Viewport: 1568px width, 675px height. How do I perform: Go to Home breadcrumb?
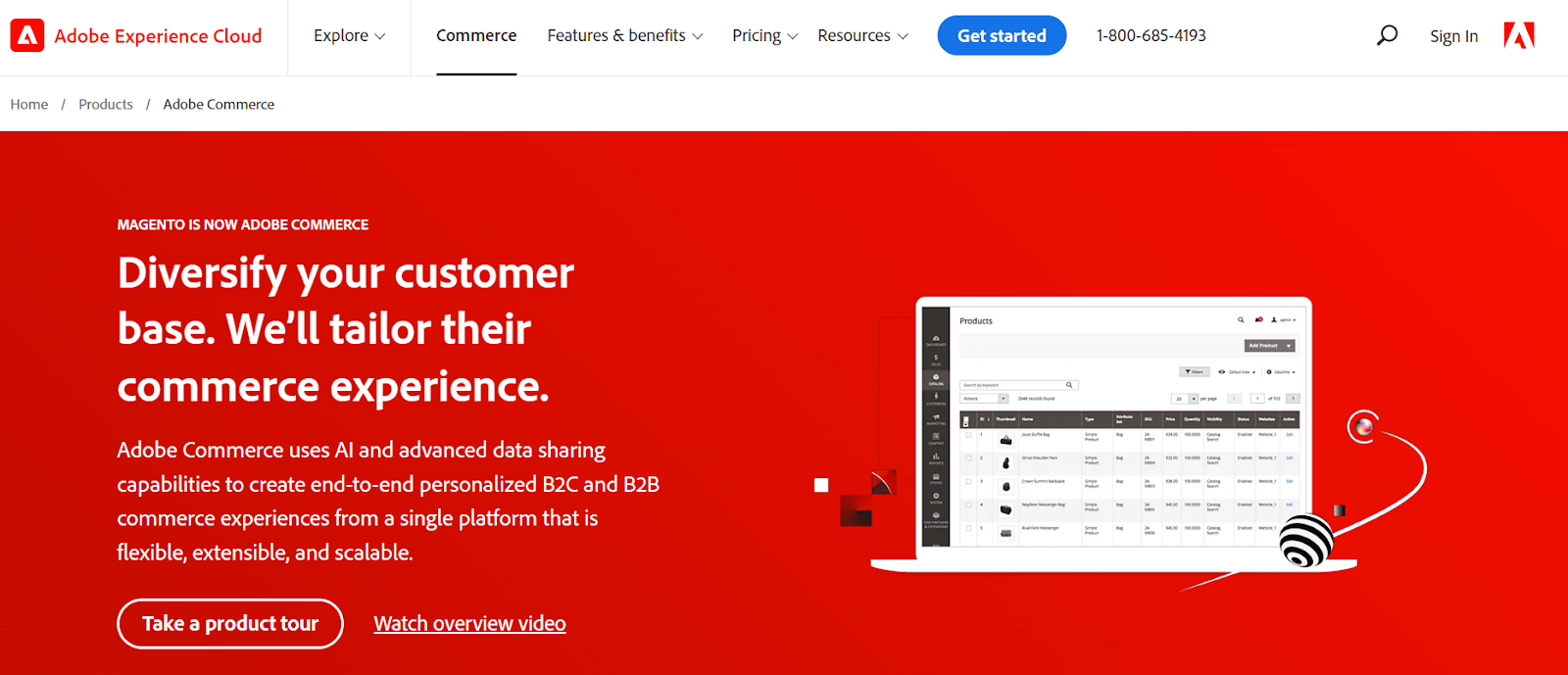coord(29,105)
